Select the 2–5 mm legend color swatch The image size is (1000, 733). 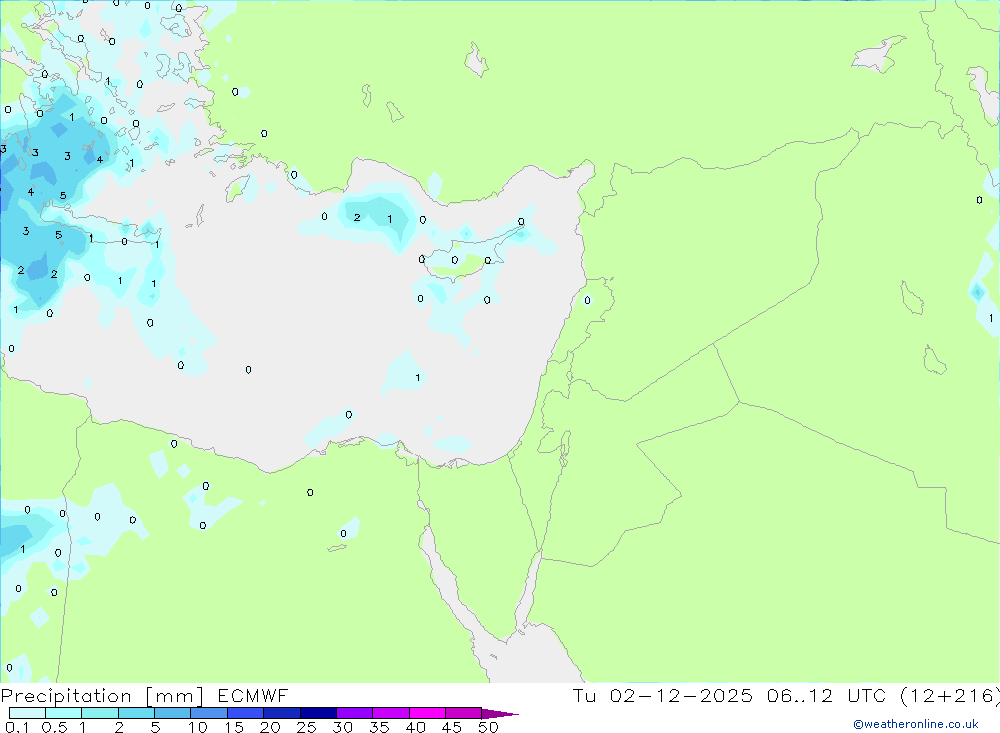(136, 713)
